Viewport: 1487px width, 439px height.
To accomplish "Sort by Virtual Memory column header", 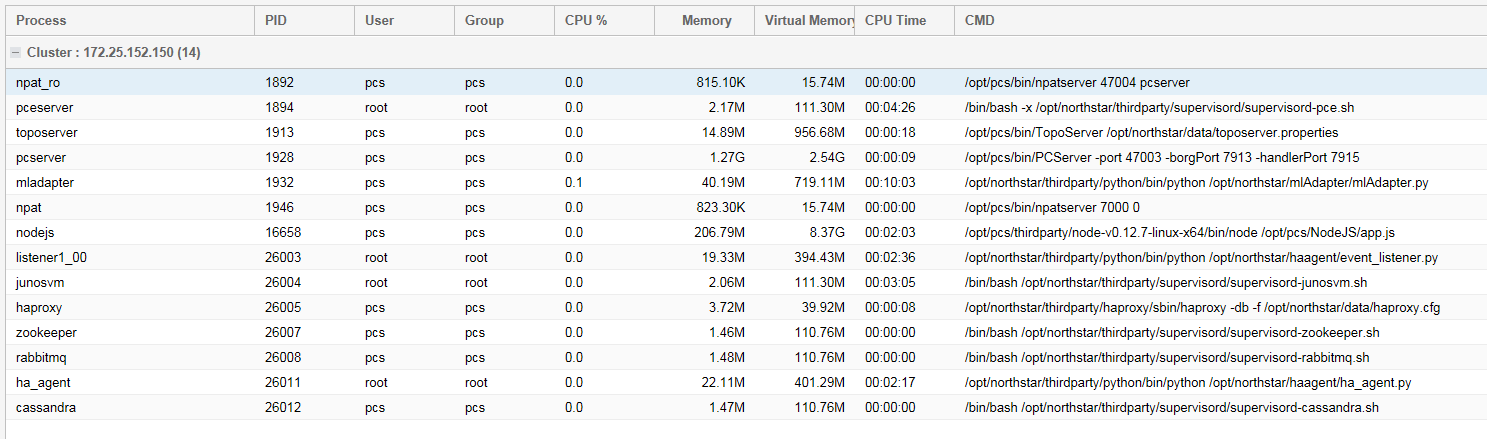I will pos(808,20).
